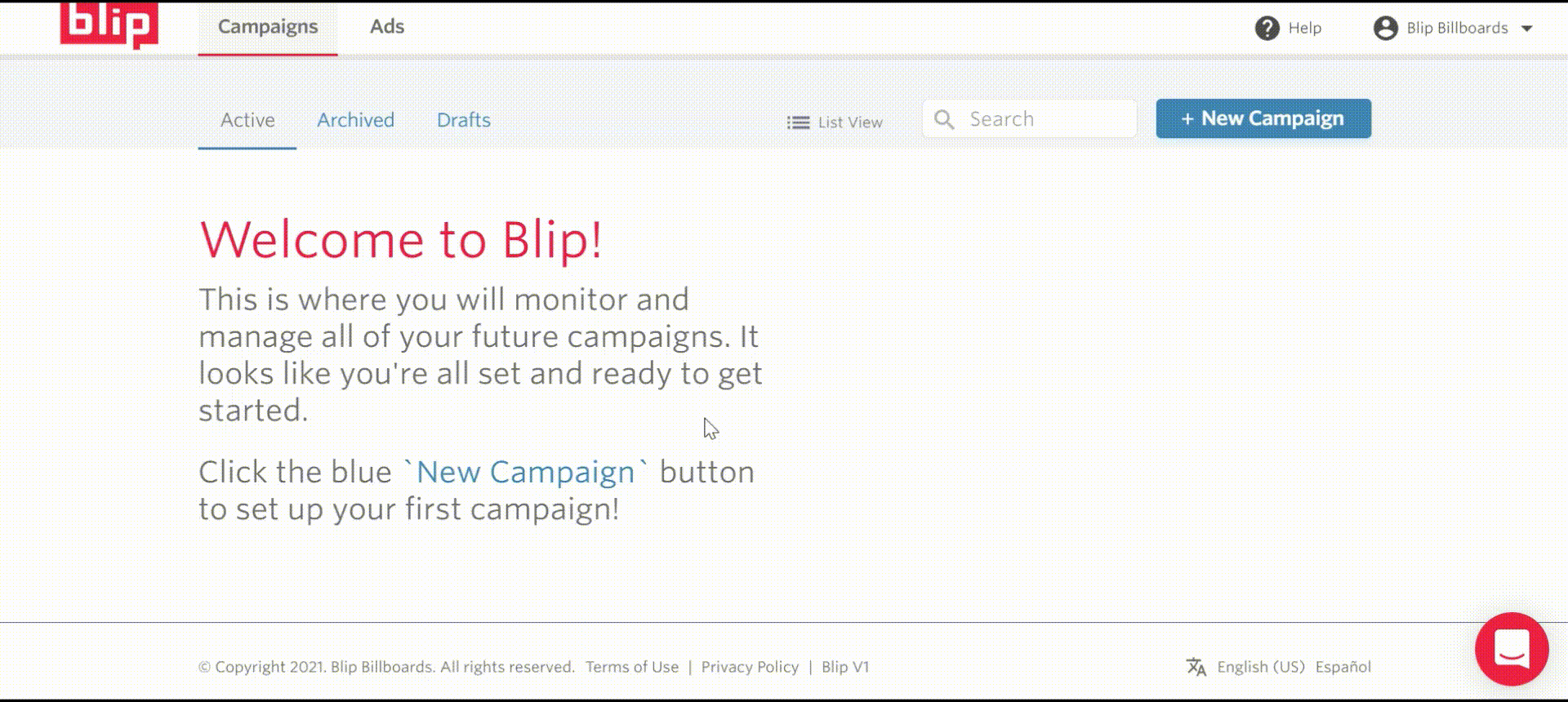Expand the Blip Billboards account dropdown arrow

point(1526,29)
